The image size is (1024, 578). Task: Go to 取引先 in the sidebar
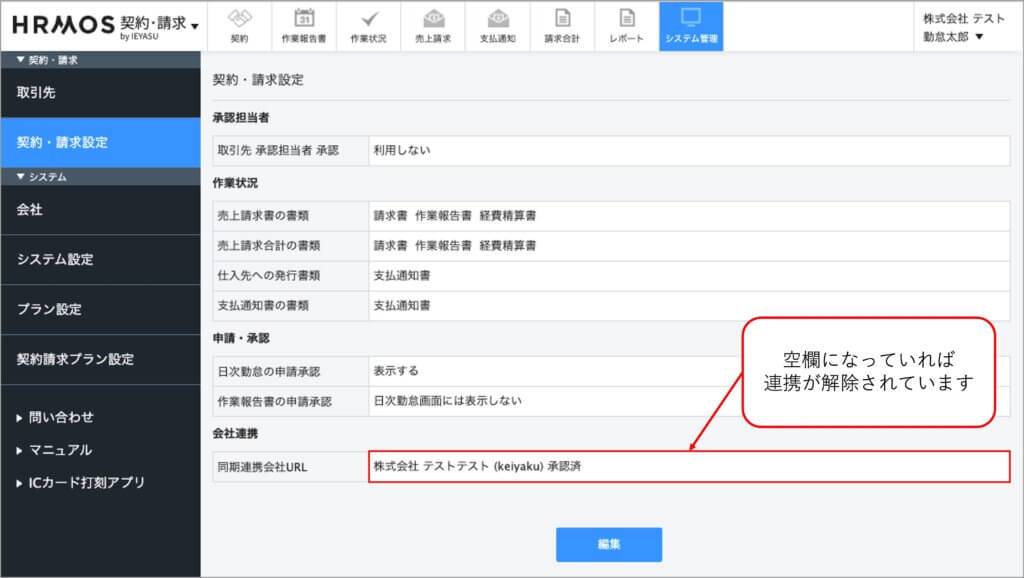[x=36, y=93]
